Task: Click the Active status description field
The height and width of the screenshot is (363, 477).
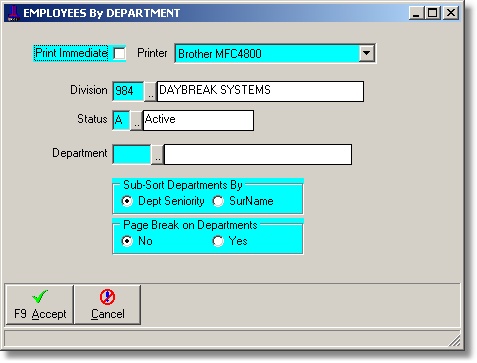Action: [x=198, y=120]
